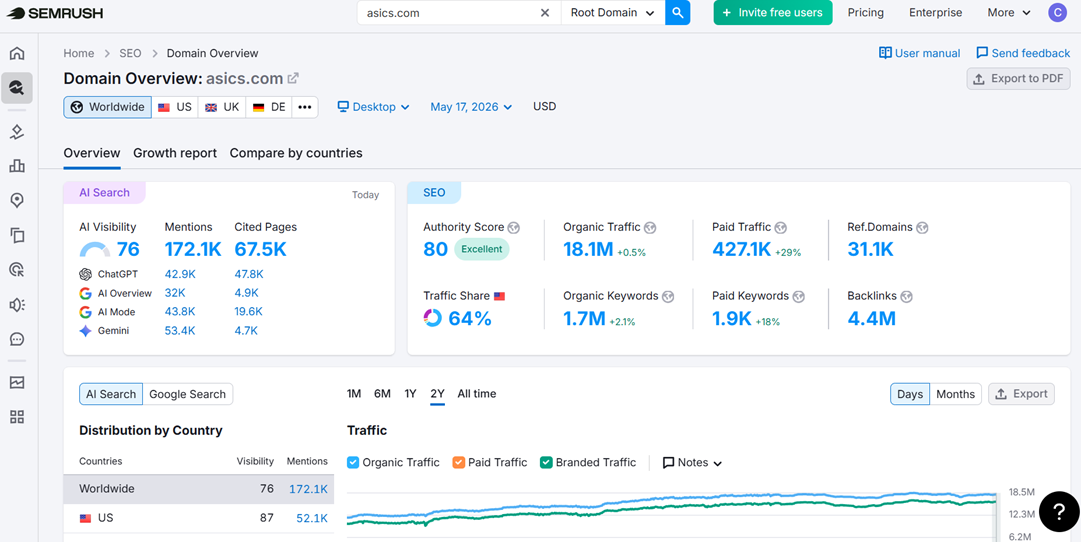The height and width of the screenshot is (542, 1081).
Task: Open the Pricing link
Action: tap(866, 12)
